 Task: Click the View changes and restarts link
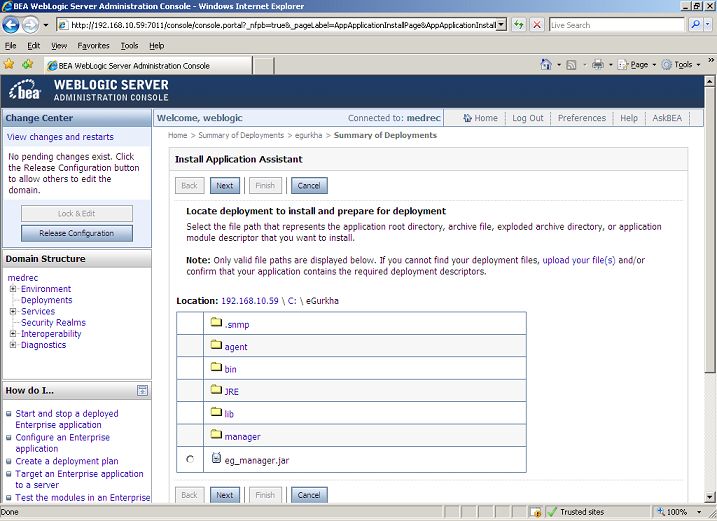pos(60,137)
